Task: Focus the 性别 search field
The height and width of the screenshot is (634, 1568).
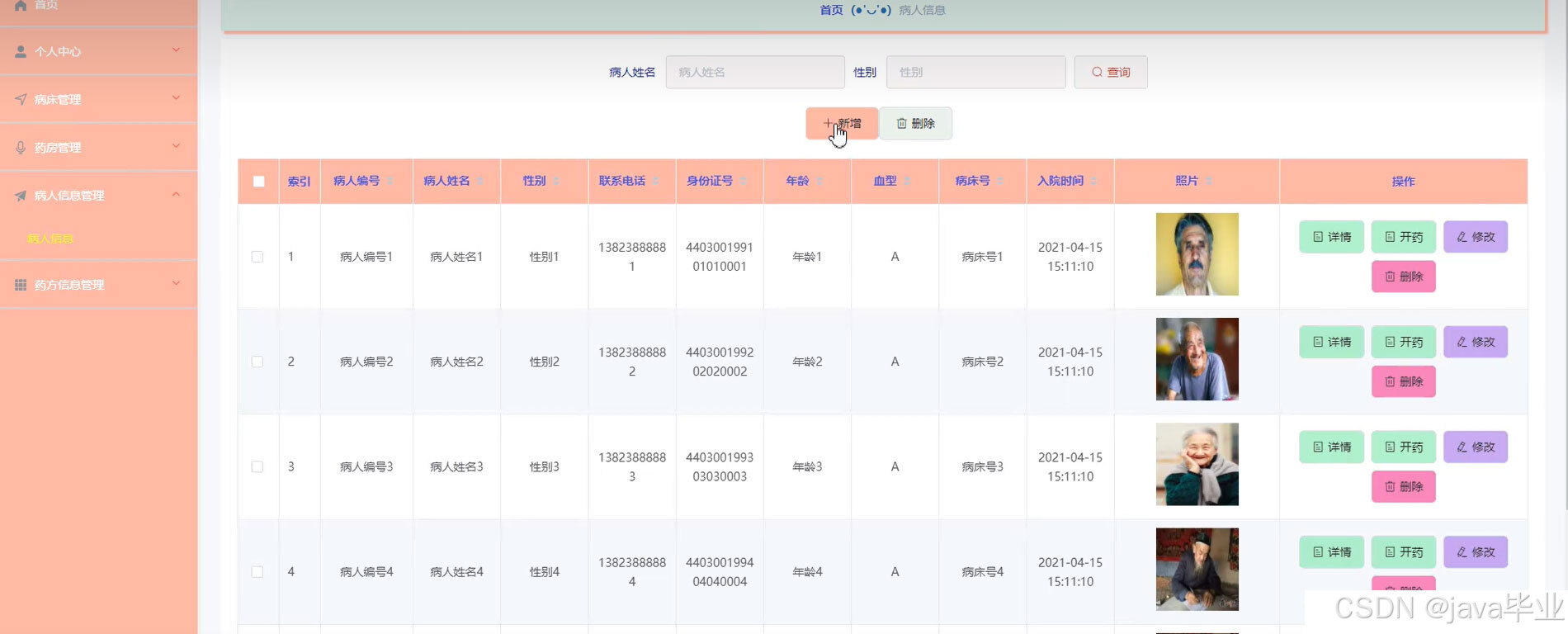Action: pyautogui.click(x=975, y=72)
